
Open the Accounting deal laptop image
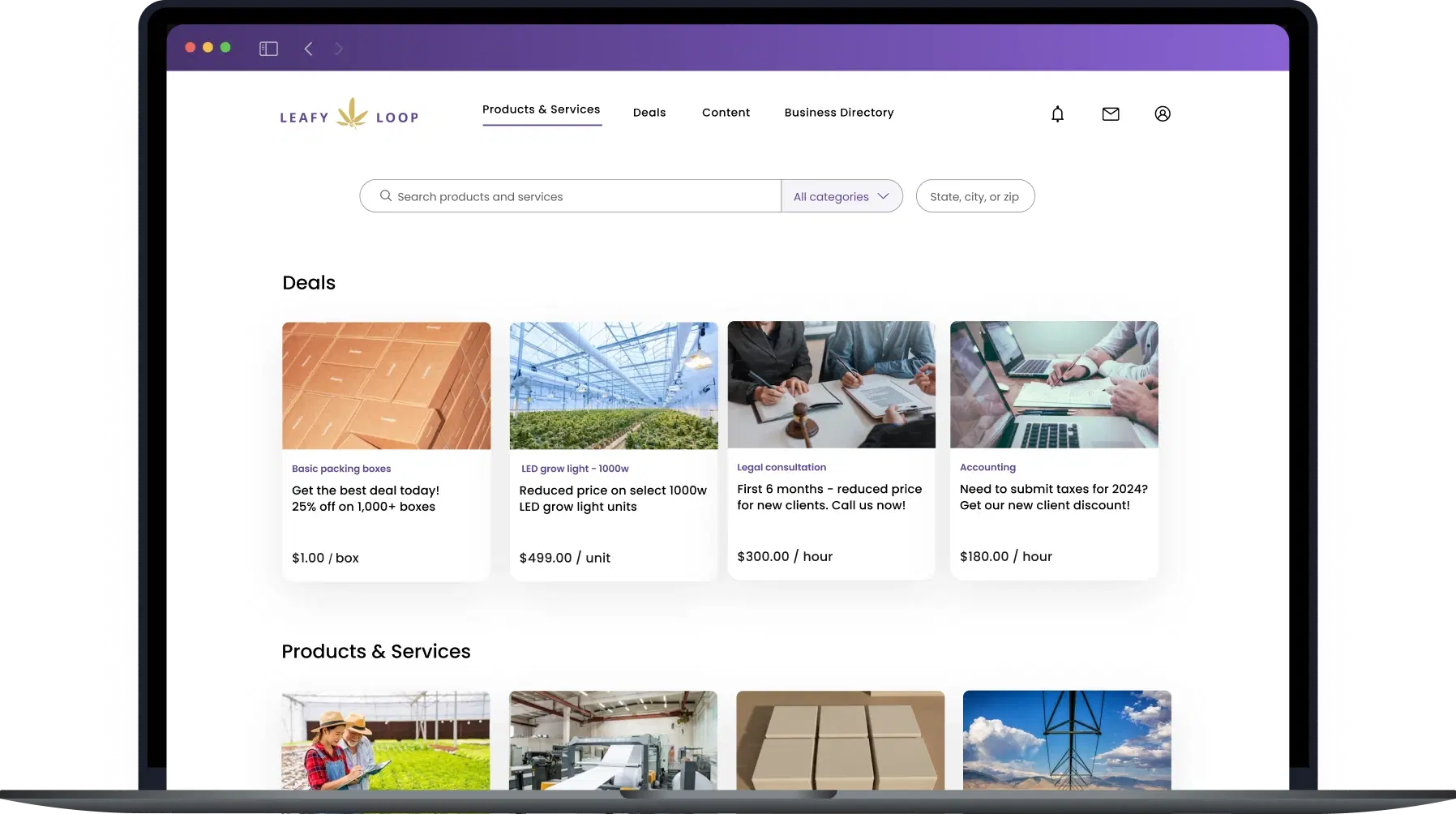(1054, 384)
